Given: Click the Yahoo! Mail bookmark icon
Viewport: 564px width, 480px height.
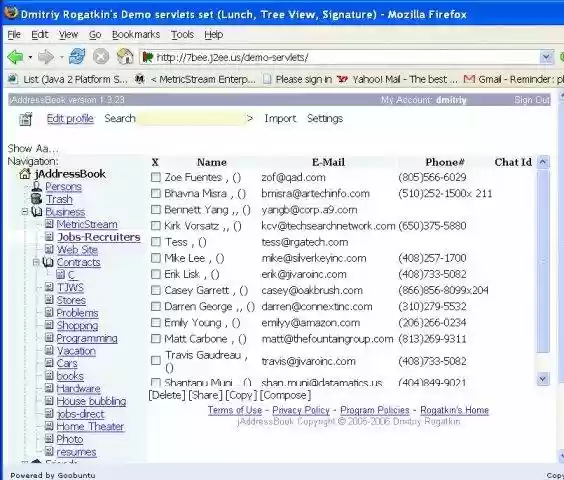Looking at the screenshot, I should [x=342, y=79].
